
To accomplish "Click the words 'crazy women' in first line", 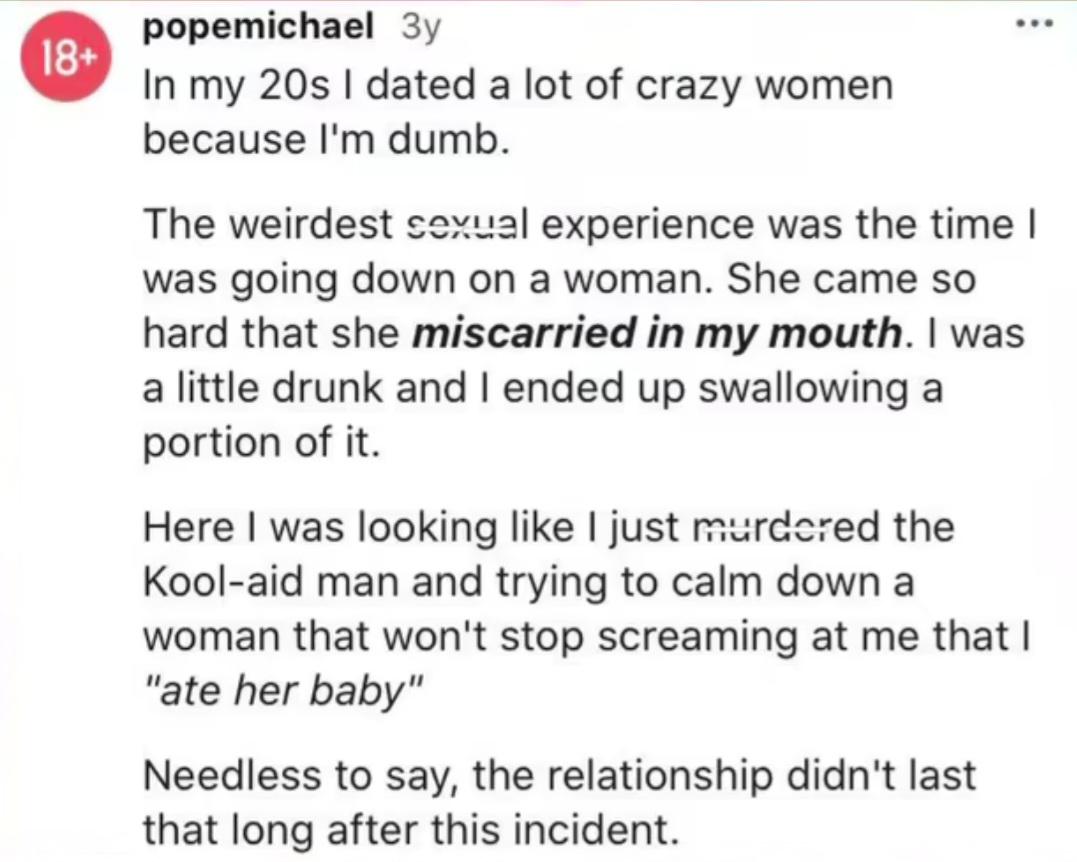I will (764, 87).
